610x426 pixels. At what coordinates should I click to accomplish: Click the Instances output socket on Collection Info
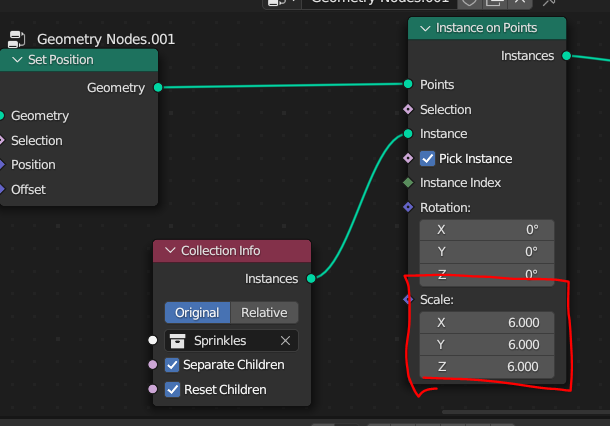(311, 279)
